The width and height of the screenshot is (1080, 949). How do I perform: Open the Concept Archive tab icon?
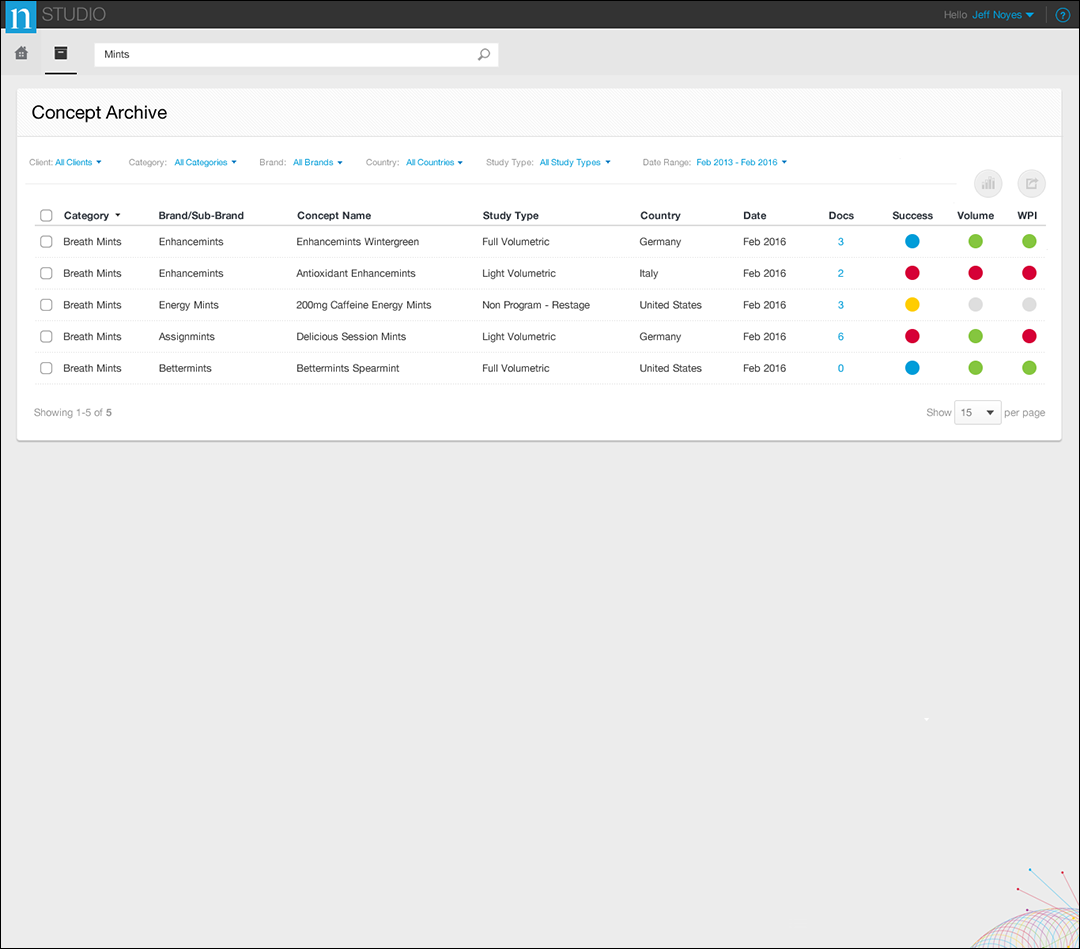[x=61, y=53]
